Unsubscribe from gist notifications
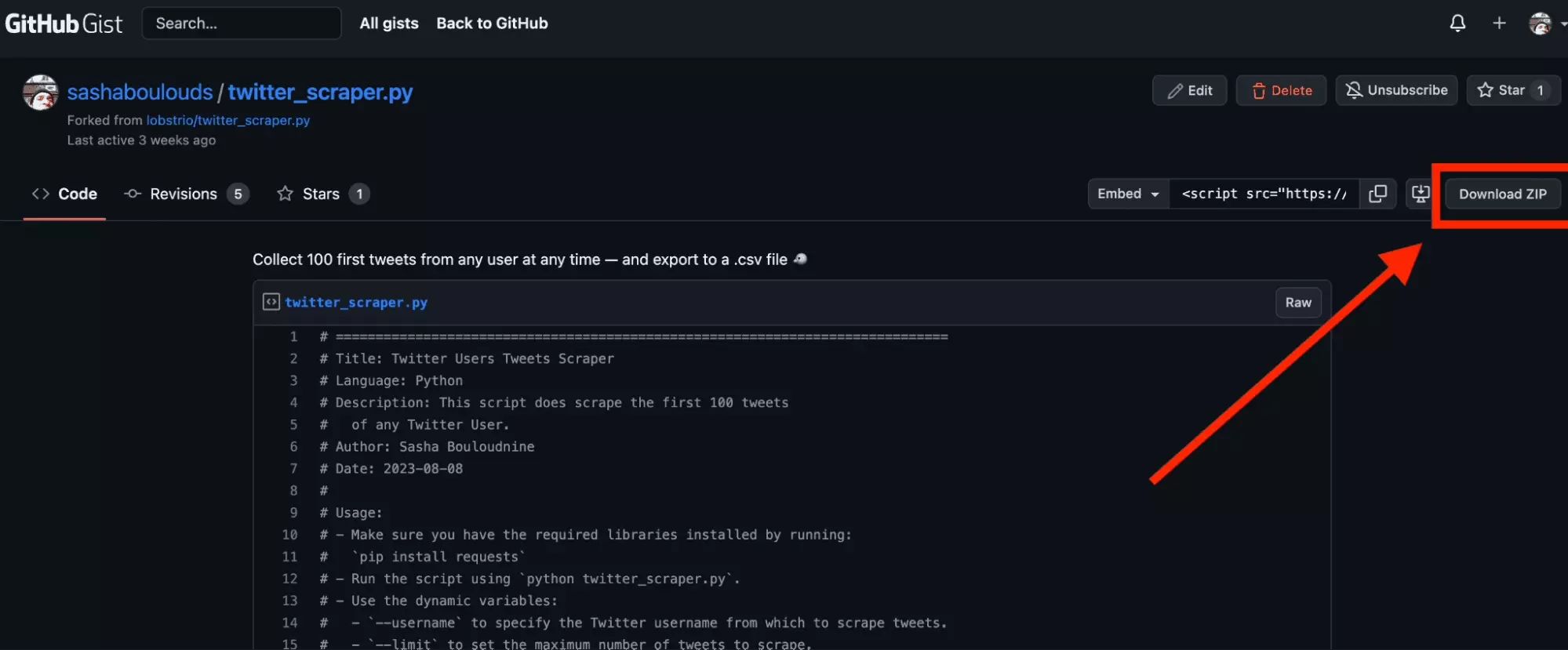The width and height of the screenshot is (1568, 650). [1396, 90]
